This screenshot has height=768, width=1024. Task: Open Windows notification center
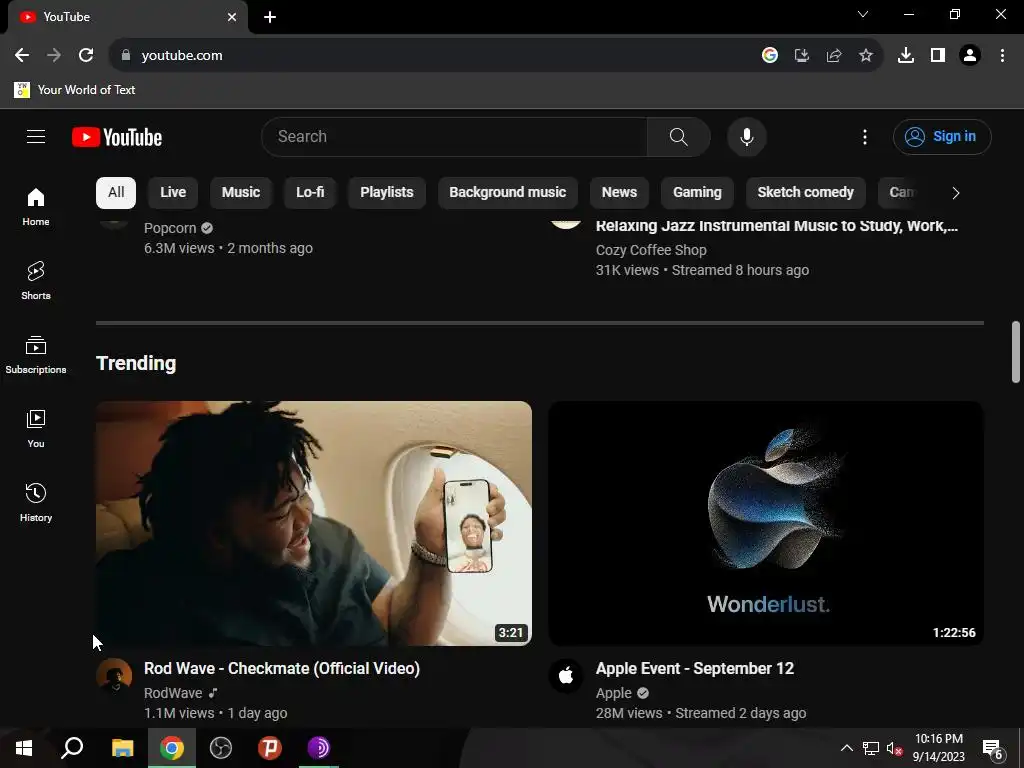(x=993, y=748)
